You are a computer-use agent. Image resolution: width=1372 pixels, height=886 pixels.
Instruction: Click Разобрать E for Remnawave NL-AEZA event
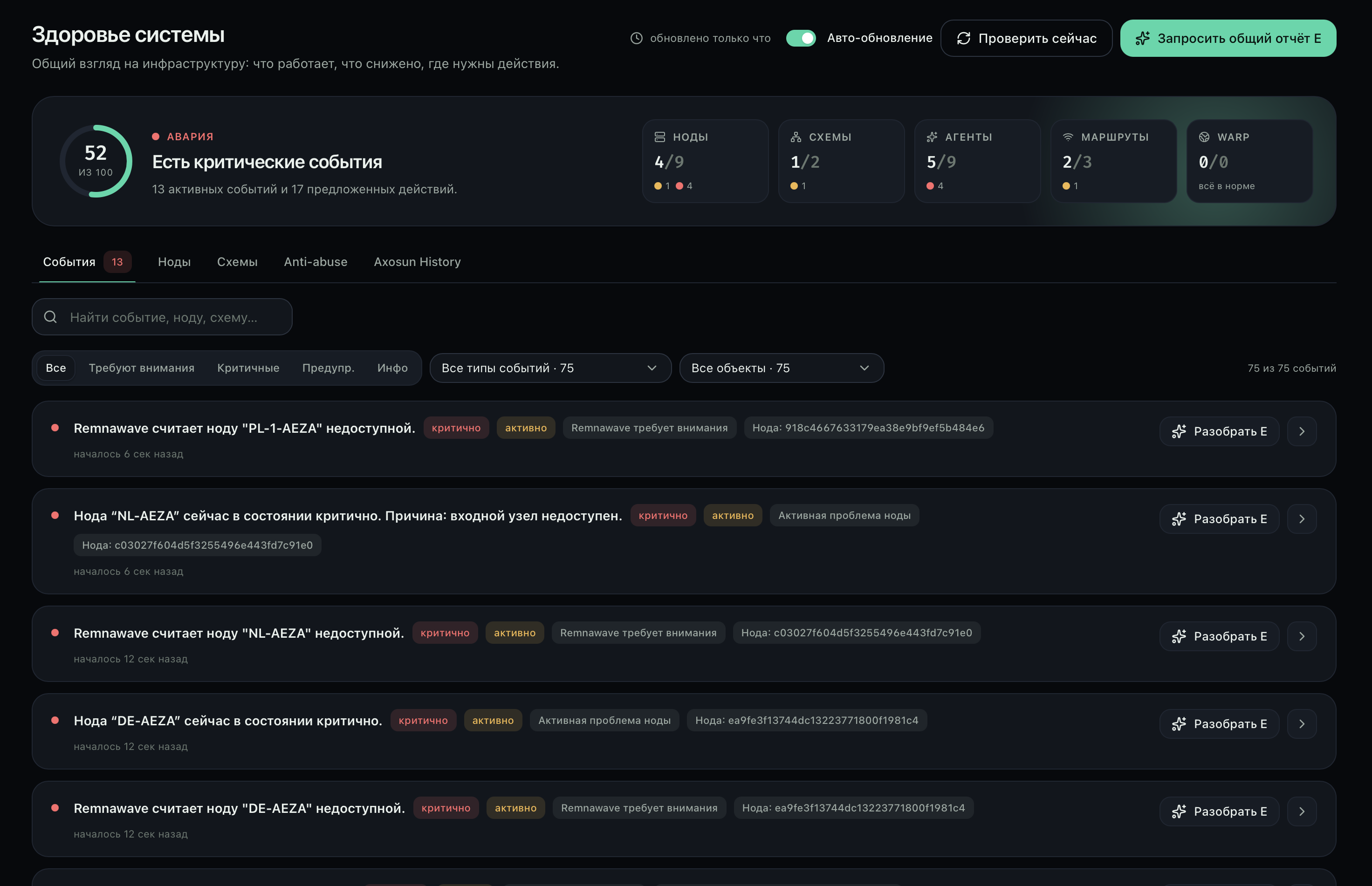1219,636
